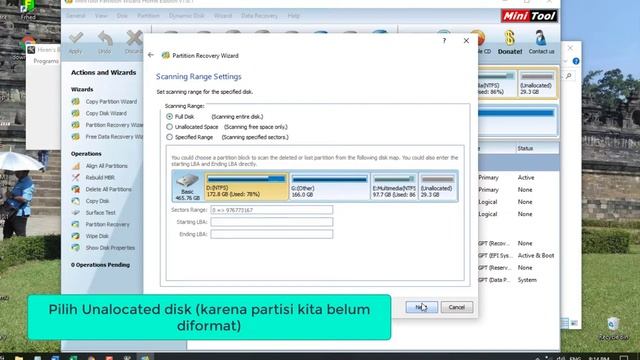
Task: Click the Copy Disk Wizard icon
Action: (x=76, y=113)
